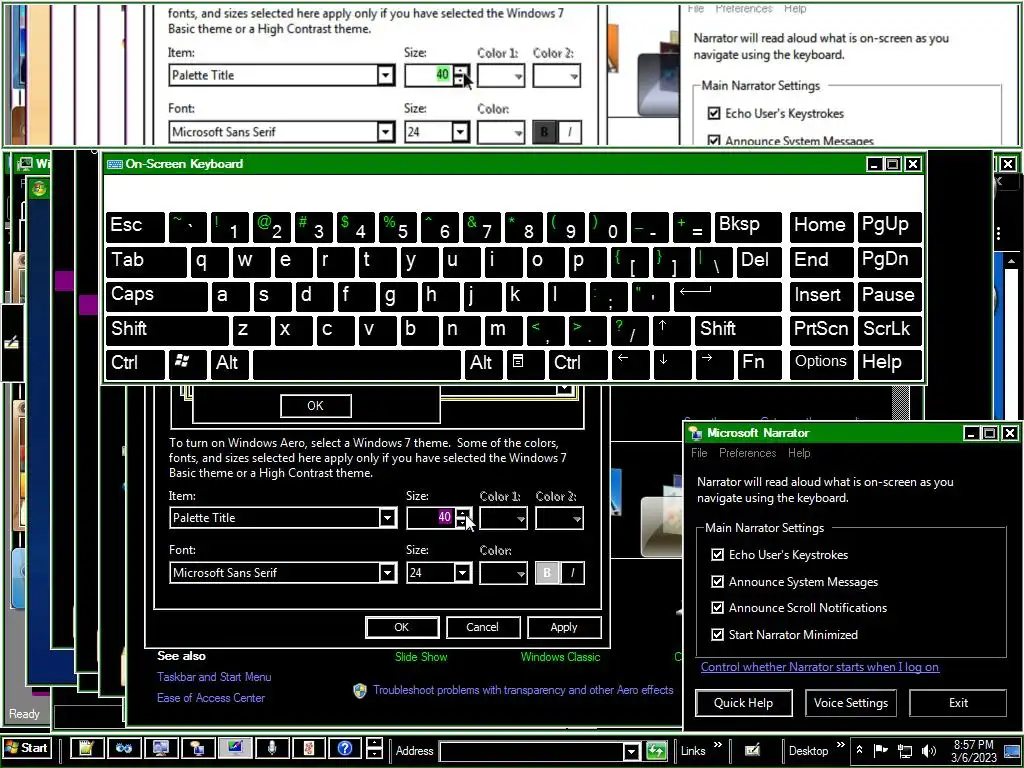Open the notepad icon in the taskbar

[86, 749]
